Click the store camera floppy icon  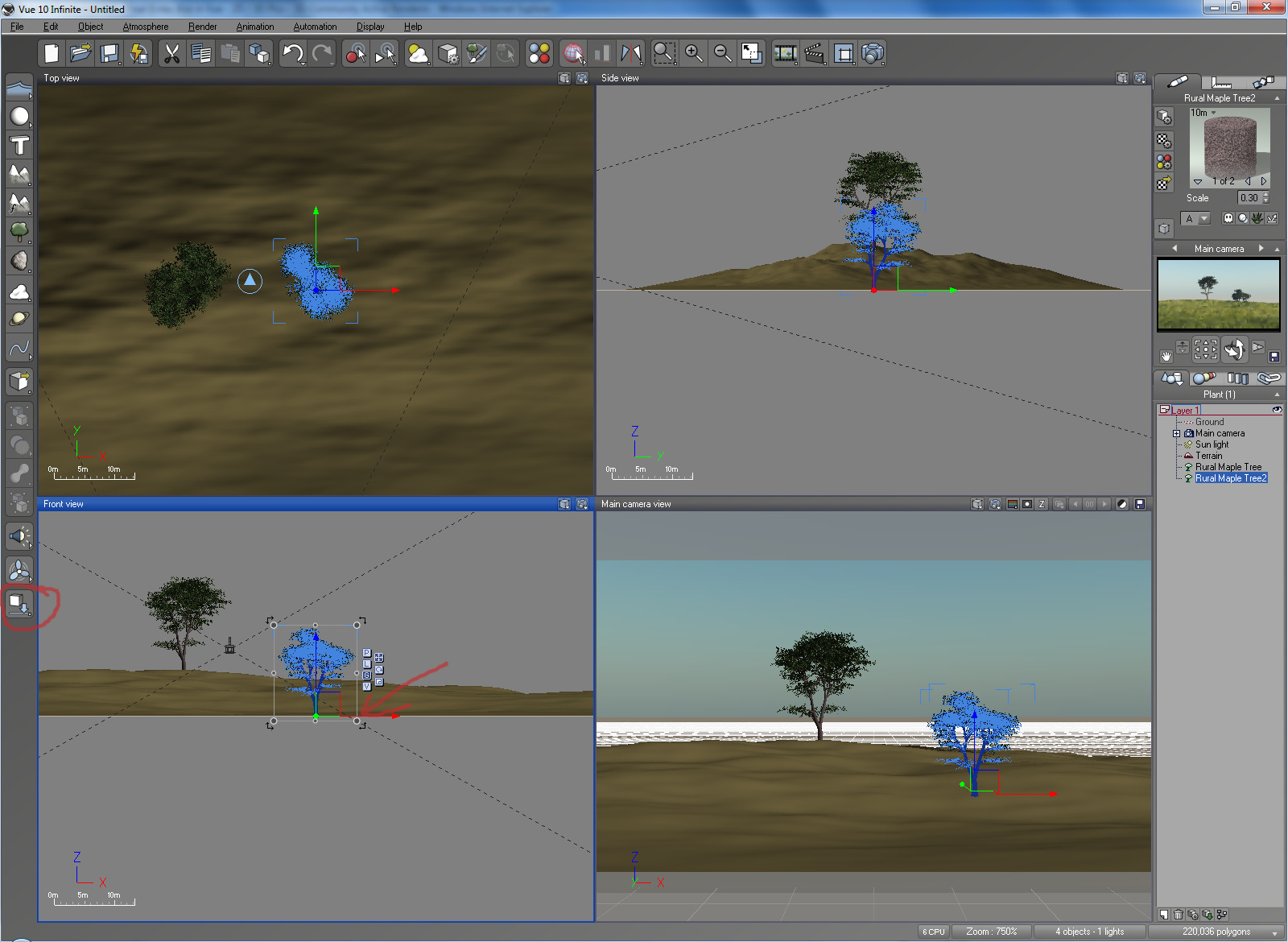[x=1274, y=356]
